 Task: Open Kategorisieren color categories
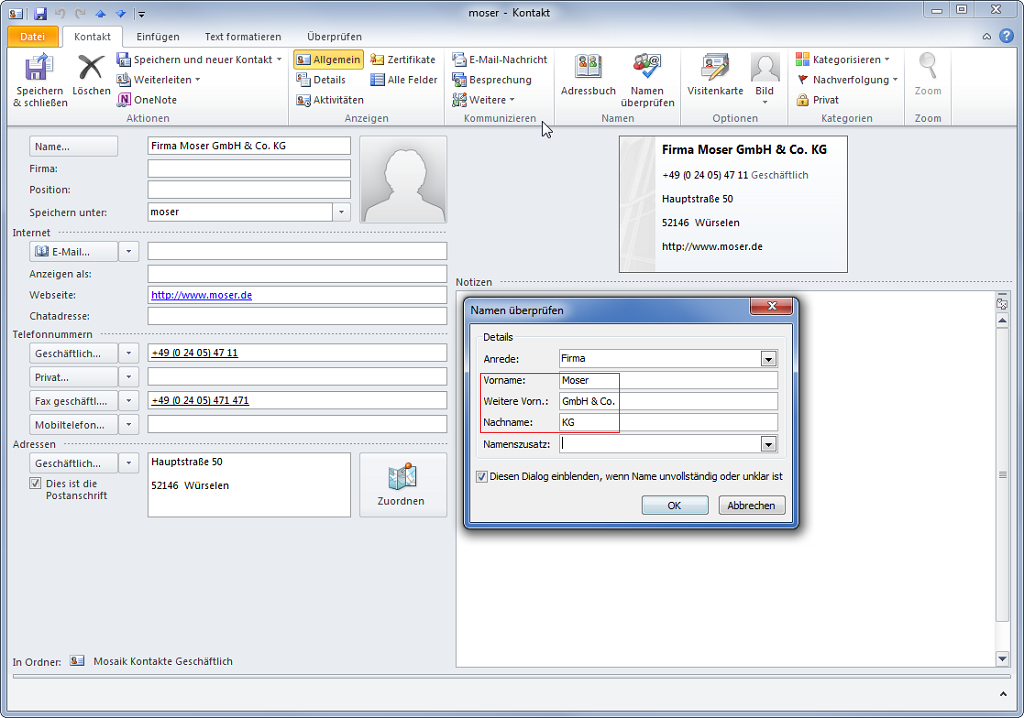point(843,59)
